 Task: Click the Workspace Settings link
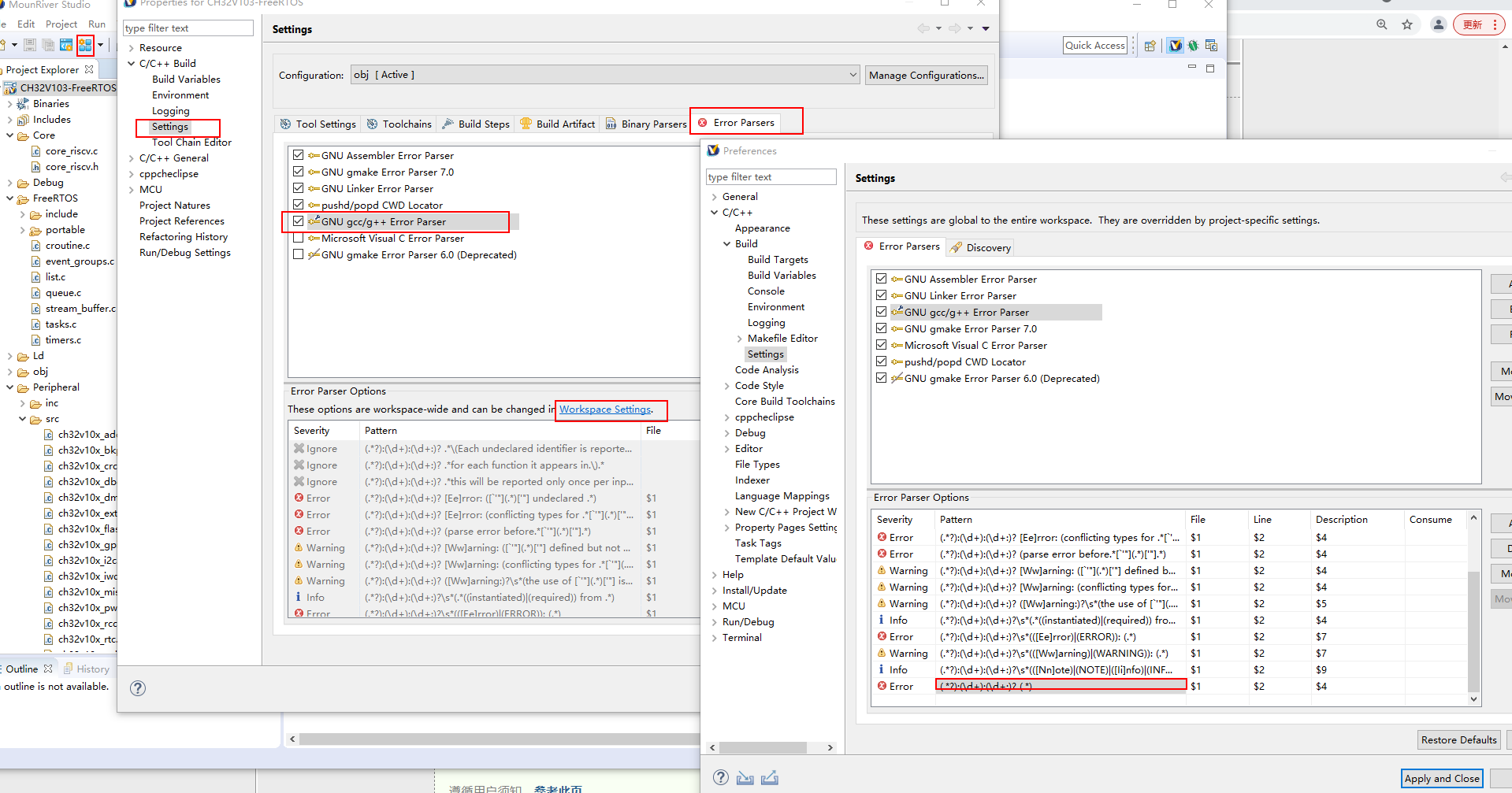tap(605, 409)
